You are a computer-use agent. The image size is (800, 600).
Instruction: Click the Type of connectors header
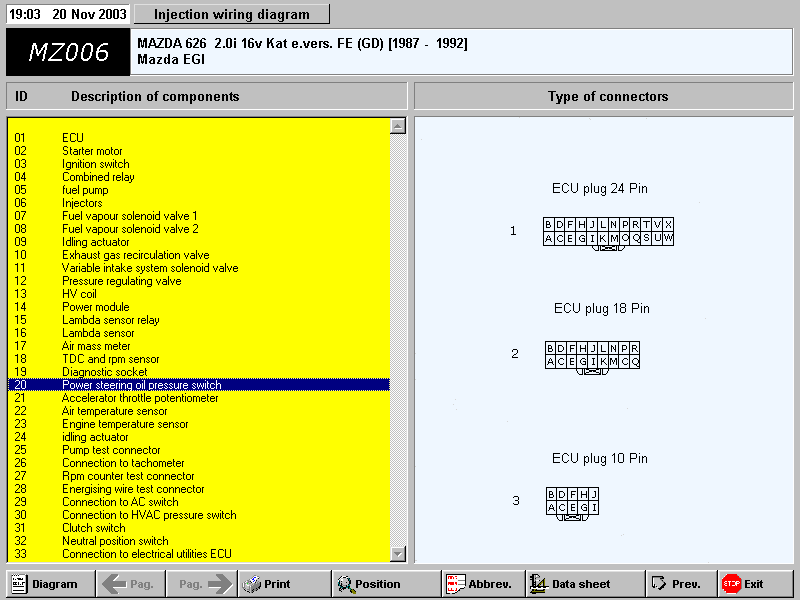[x=604, y=96]
